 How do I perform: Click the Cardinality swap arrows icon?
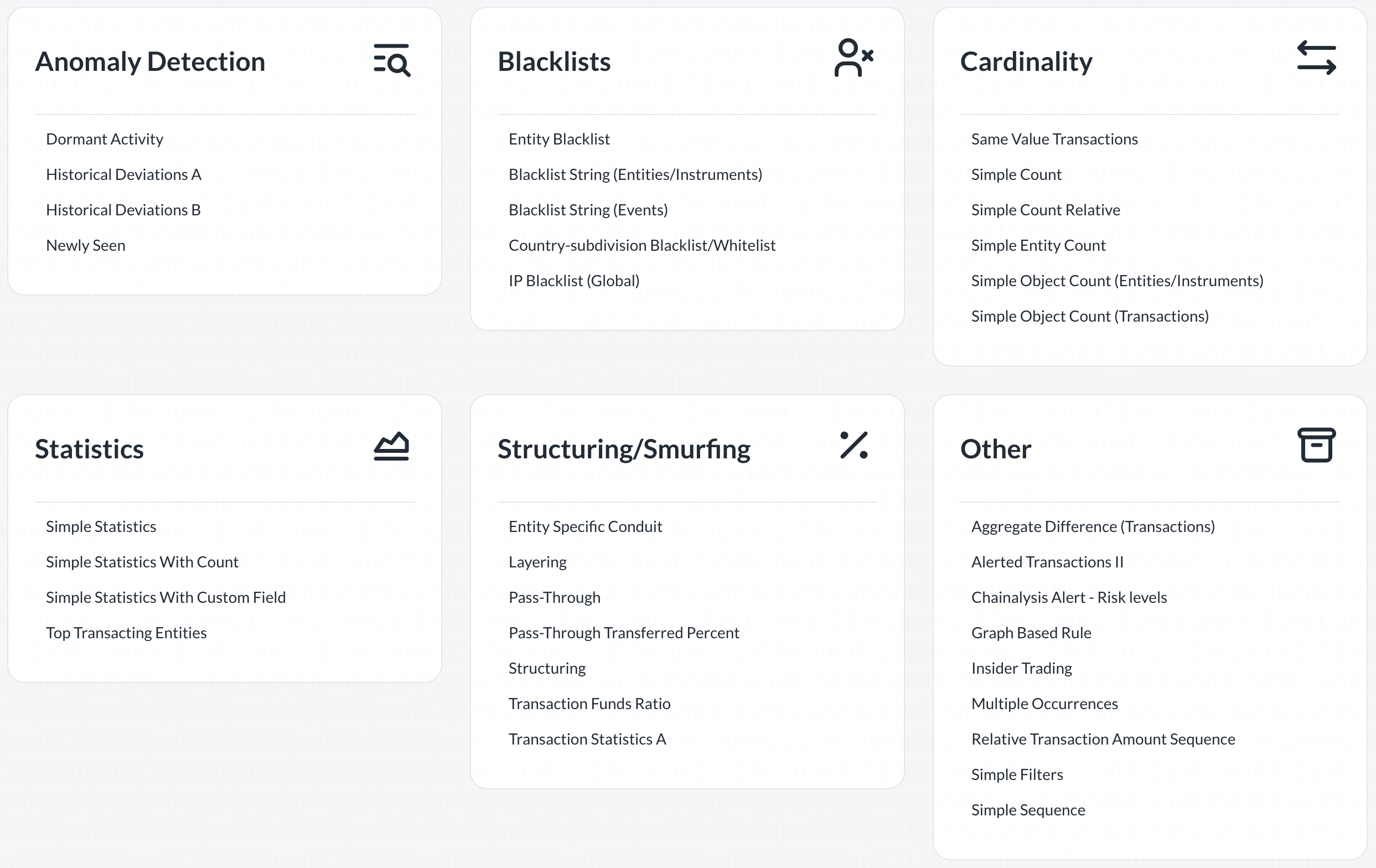click(x=1317, y=58)
